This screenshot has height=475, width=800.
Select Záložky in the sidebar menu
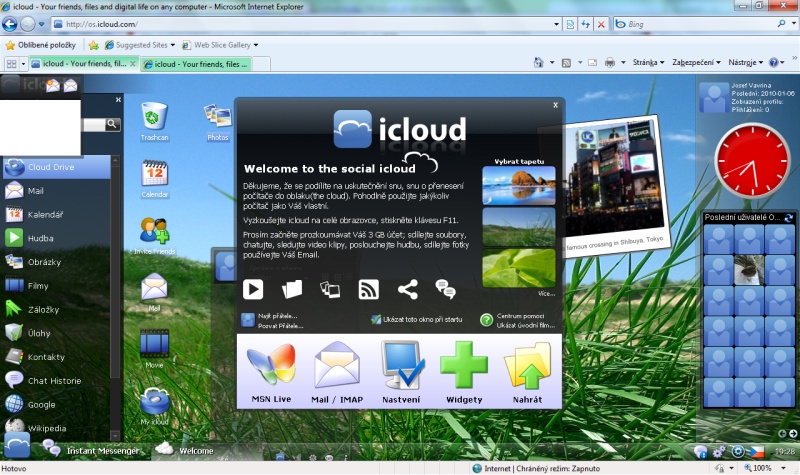tap(56, 309)
